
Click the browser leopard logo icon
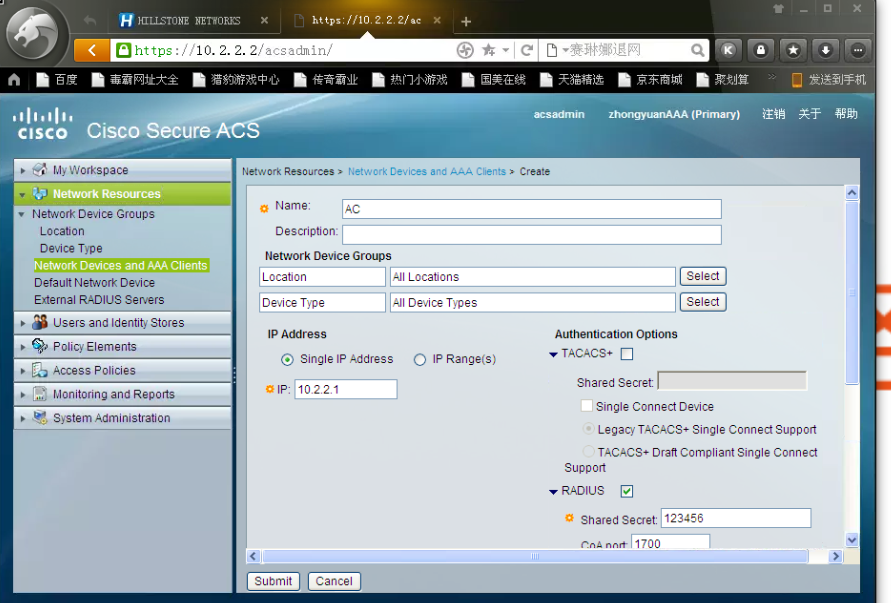click(33, 33)
